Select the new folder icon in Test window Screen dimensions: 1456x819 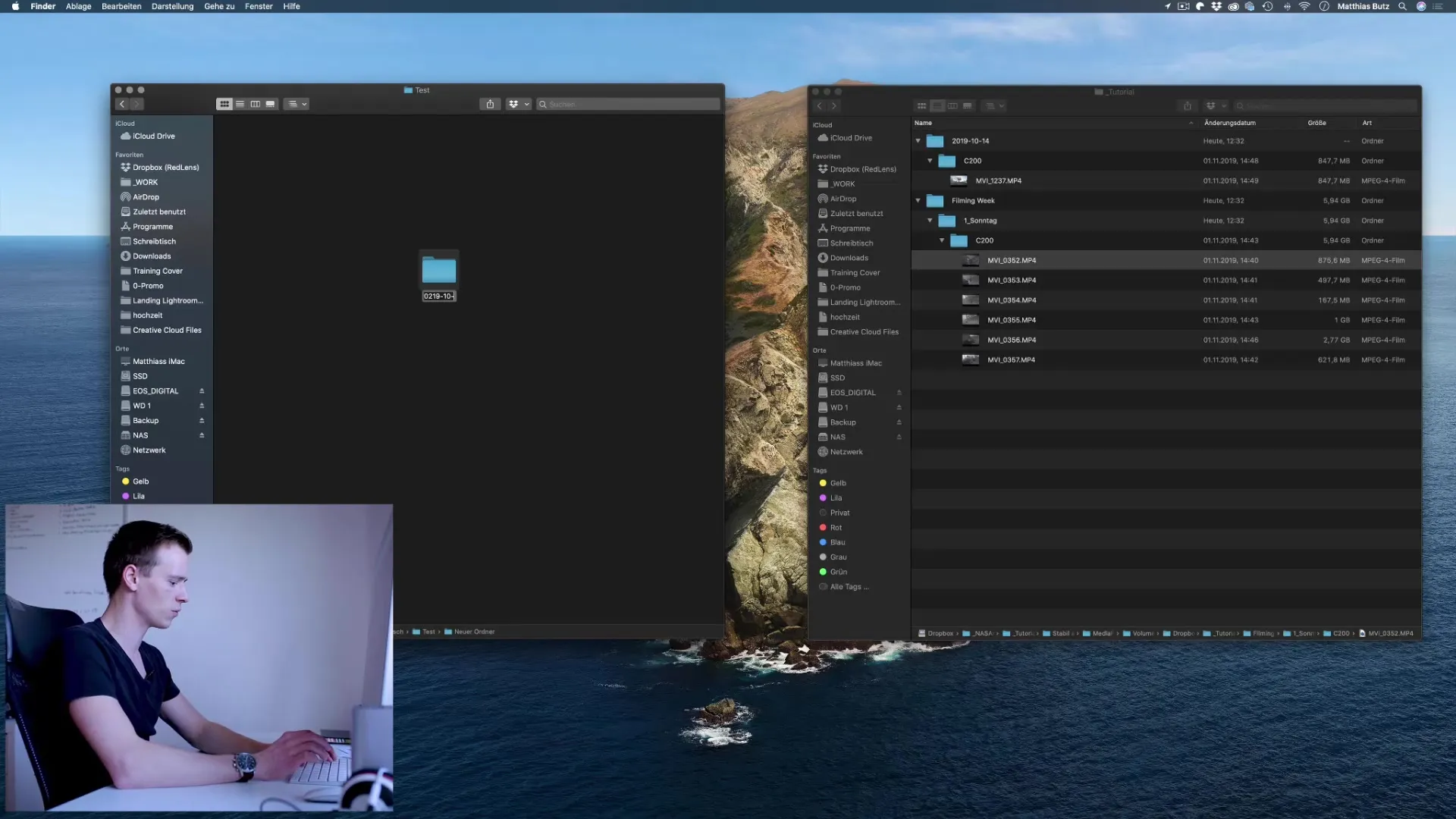pos(439,269)
